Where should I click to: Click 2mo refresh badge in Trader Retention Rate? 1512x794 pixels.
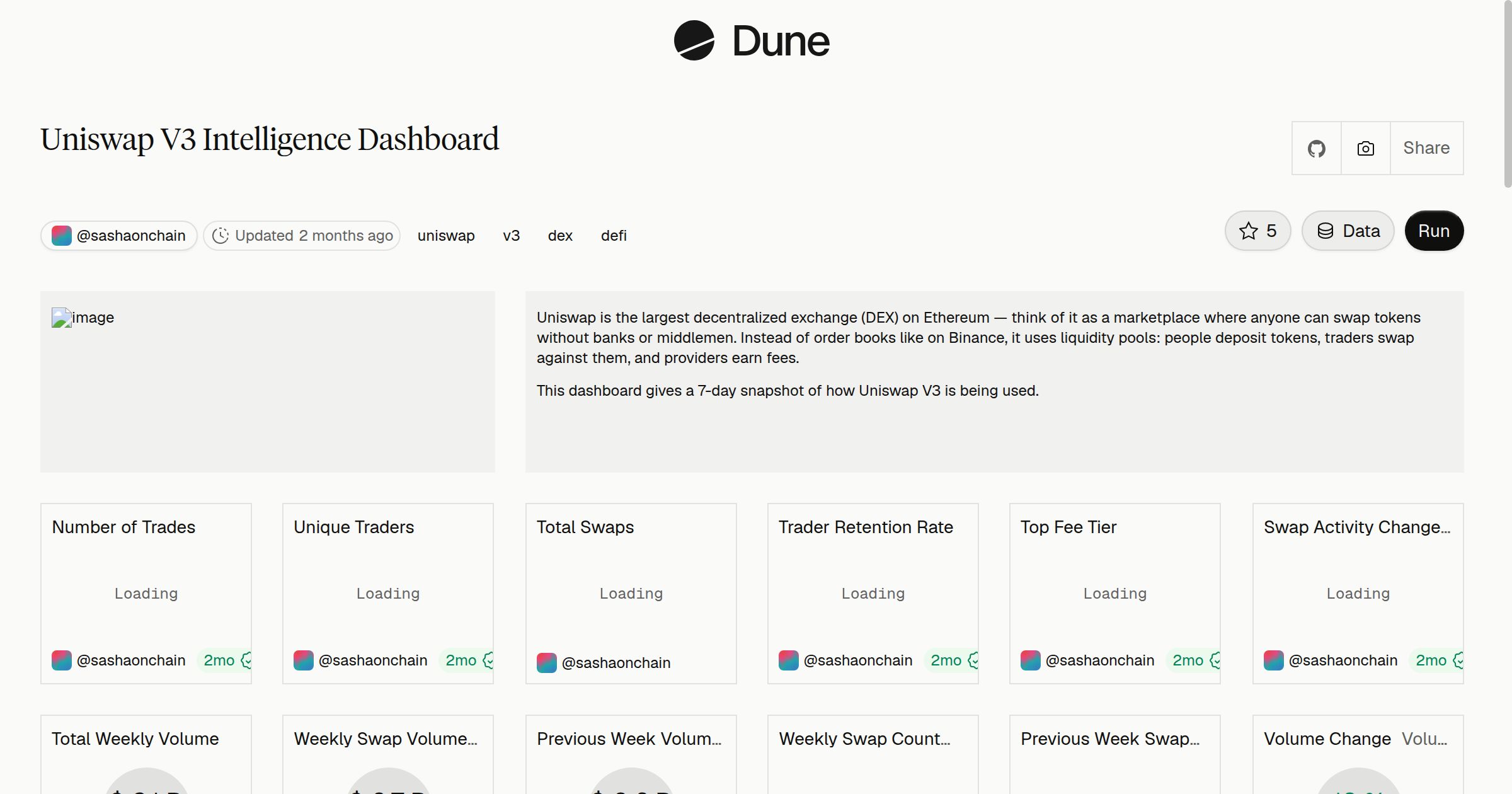[952, 660]
